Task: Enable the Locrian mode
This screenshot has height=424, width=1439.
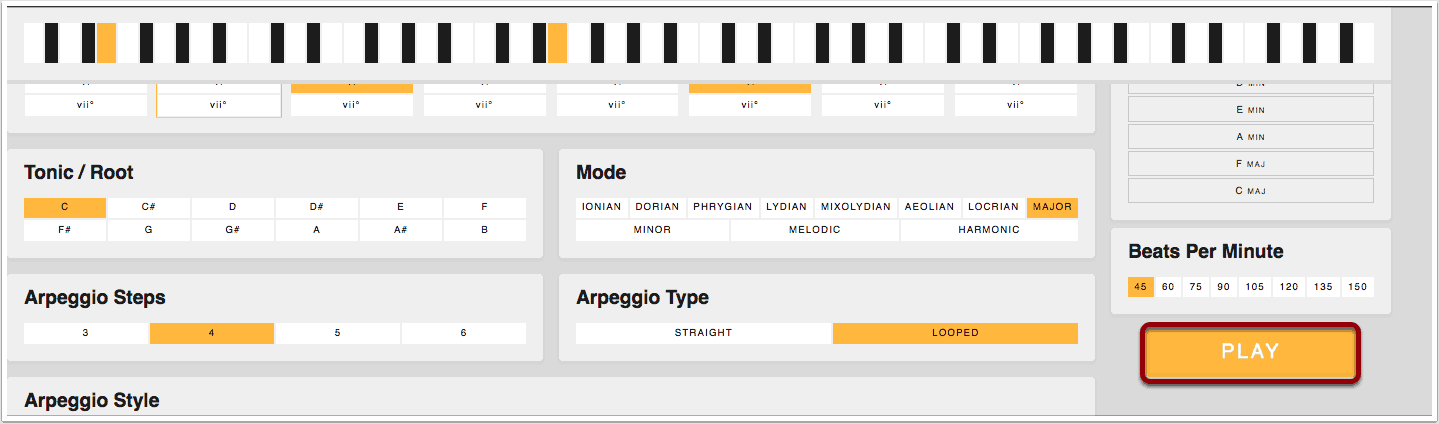Action: 993,207
